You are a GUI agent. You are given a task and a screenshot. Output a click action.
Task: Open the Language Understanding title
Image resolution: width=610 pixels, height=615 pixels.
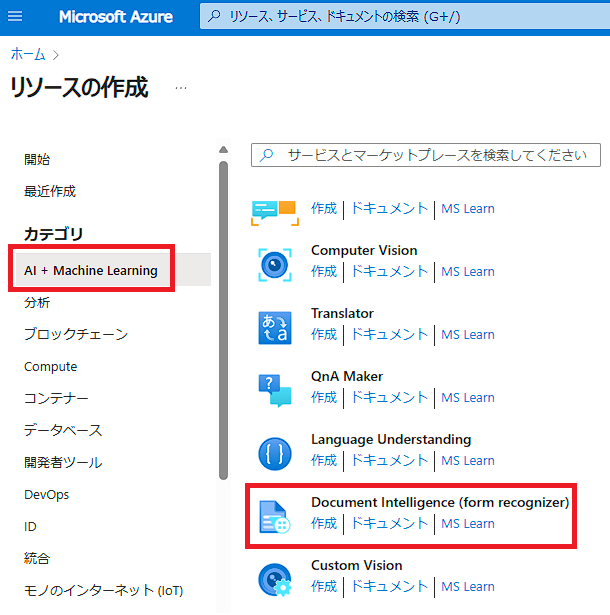[391, 440]
